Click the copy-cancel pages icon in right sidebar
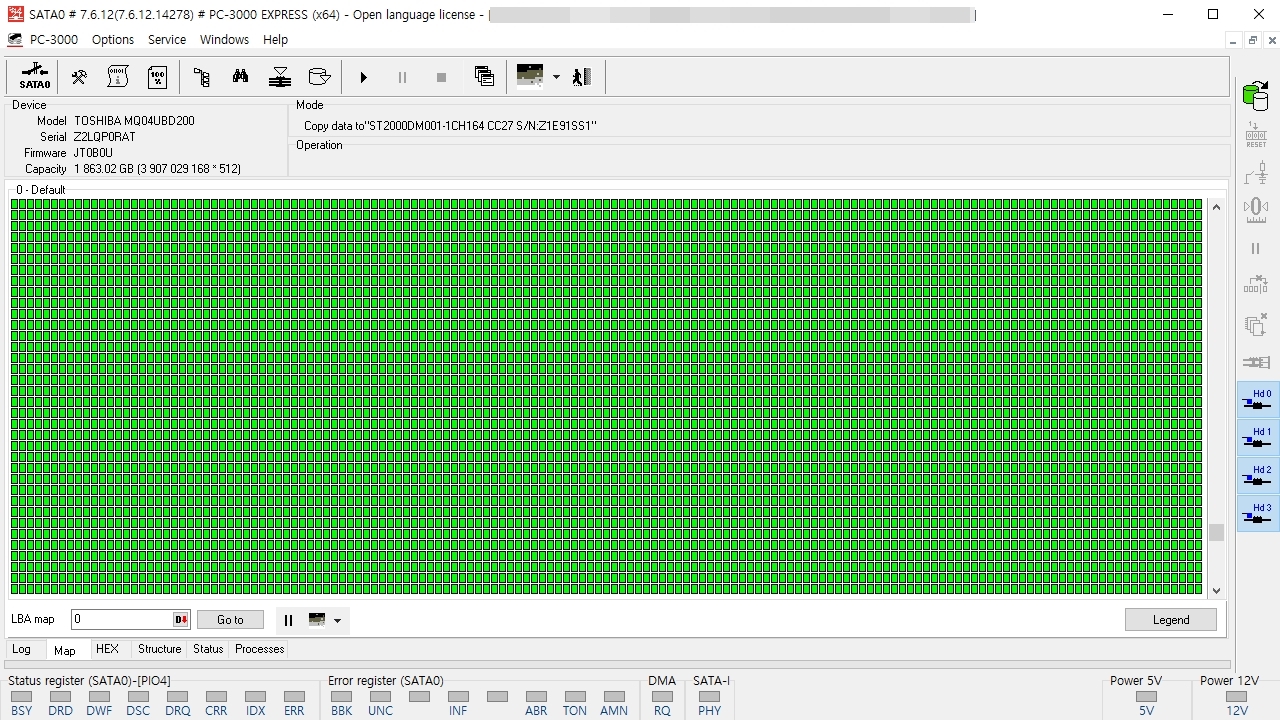1280x720 pixels. pos(1256,324)
